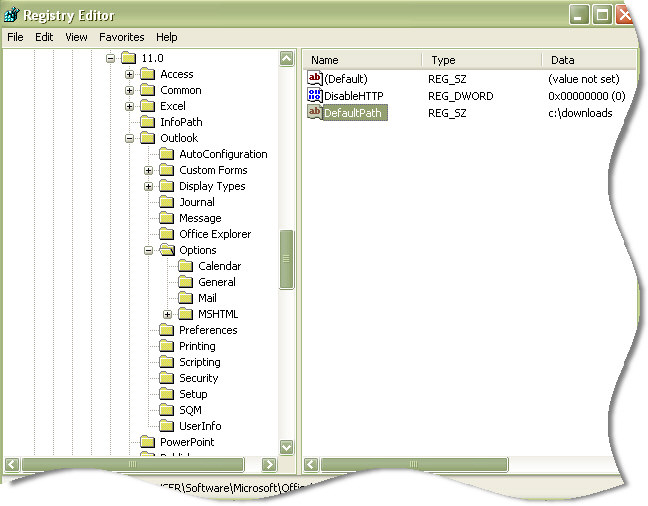Select the Custom Forms folder icon
The height and width of the screenshot is (506, 648).
click(x=167, y=170)
